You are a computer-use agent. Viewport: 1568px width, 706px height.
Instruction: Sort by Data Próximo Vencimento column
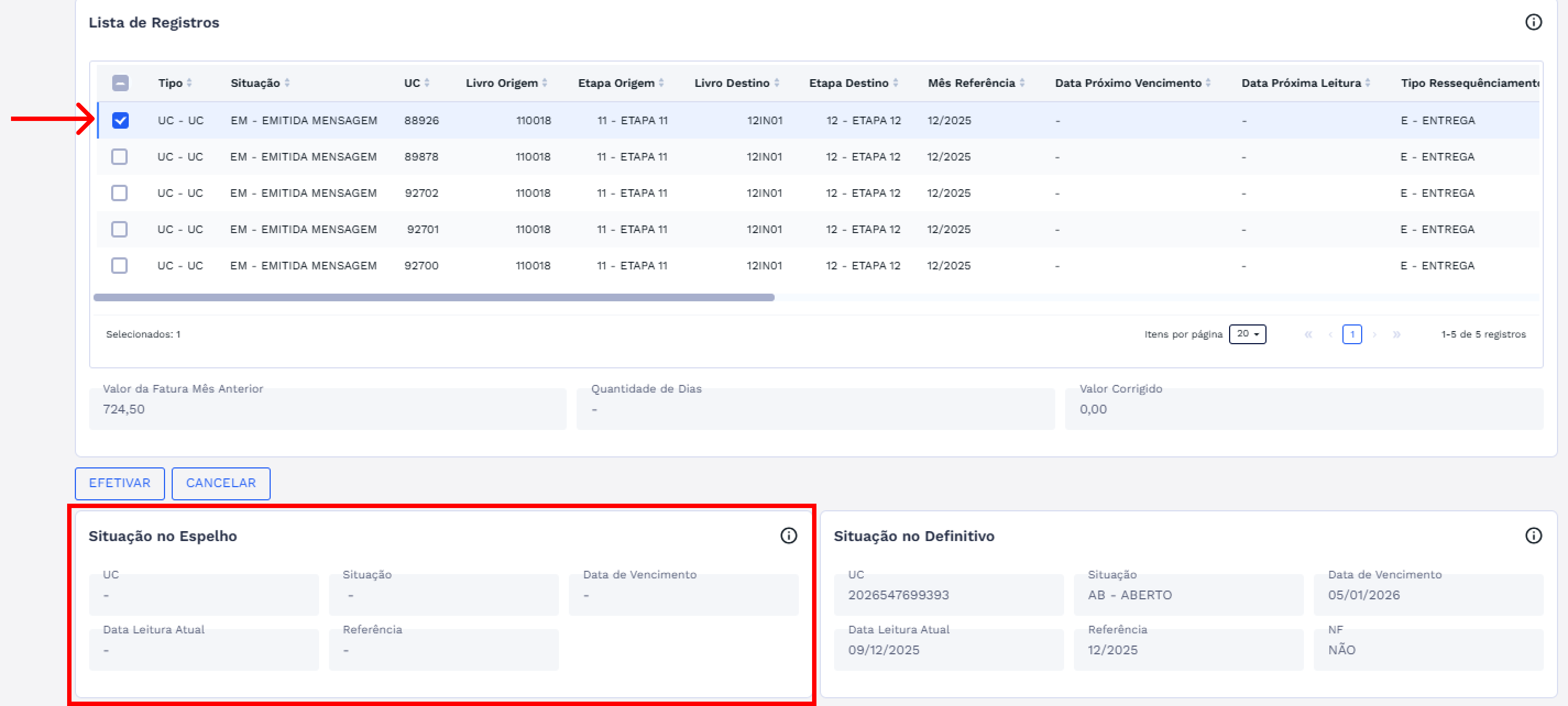click(x=1208, y=84)
